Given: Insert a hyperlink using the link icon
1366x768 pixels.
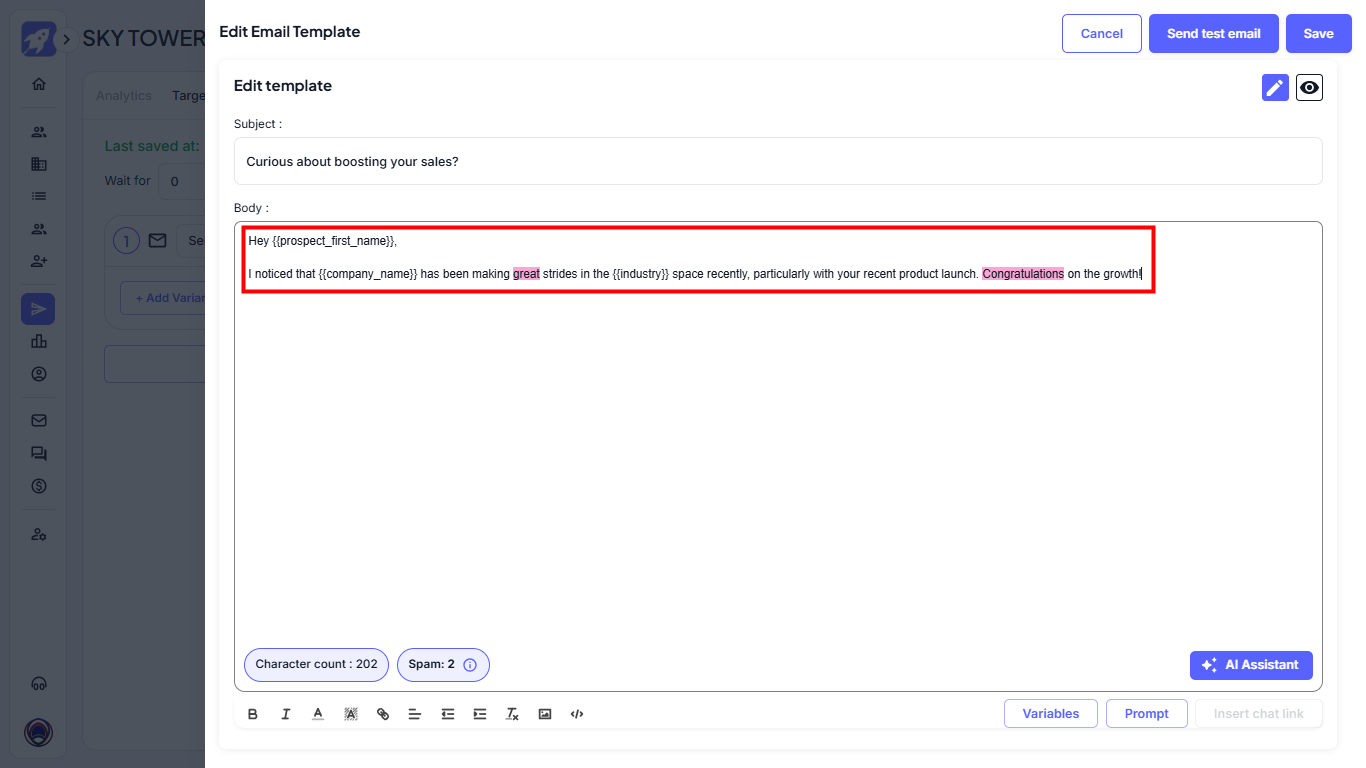Looking at the screenshot, I should pyautogui.click(x=383, y=714).
